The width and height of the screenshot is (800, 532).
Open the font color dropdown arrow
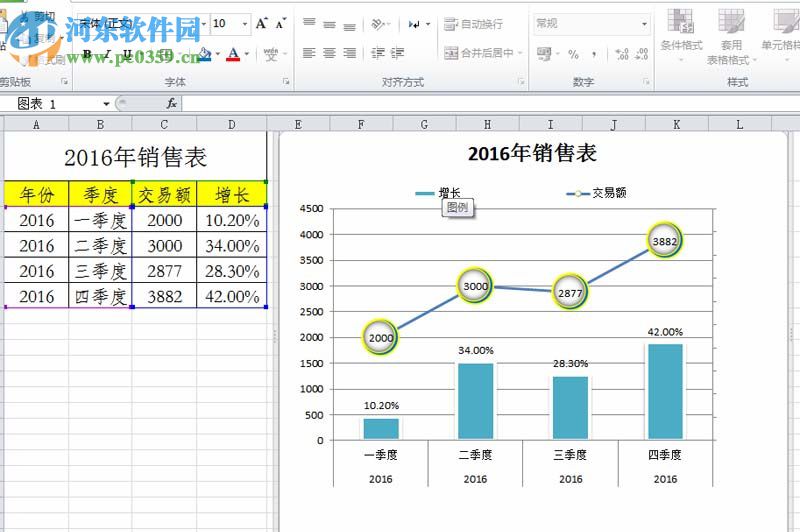[x=247, y=54]
